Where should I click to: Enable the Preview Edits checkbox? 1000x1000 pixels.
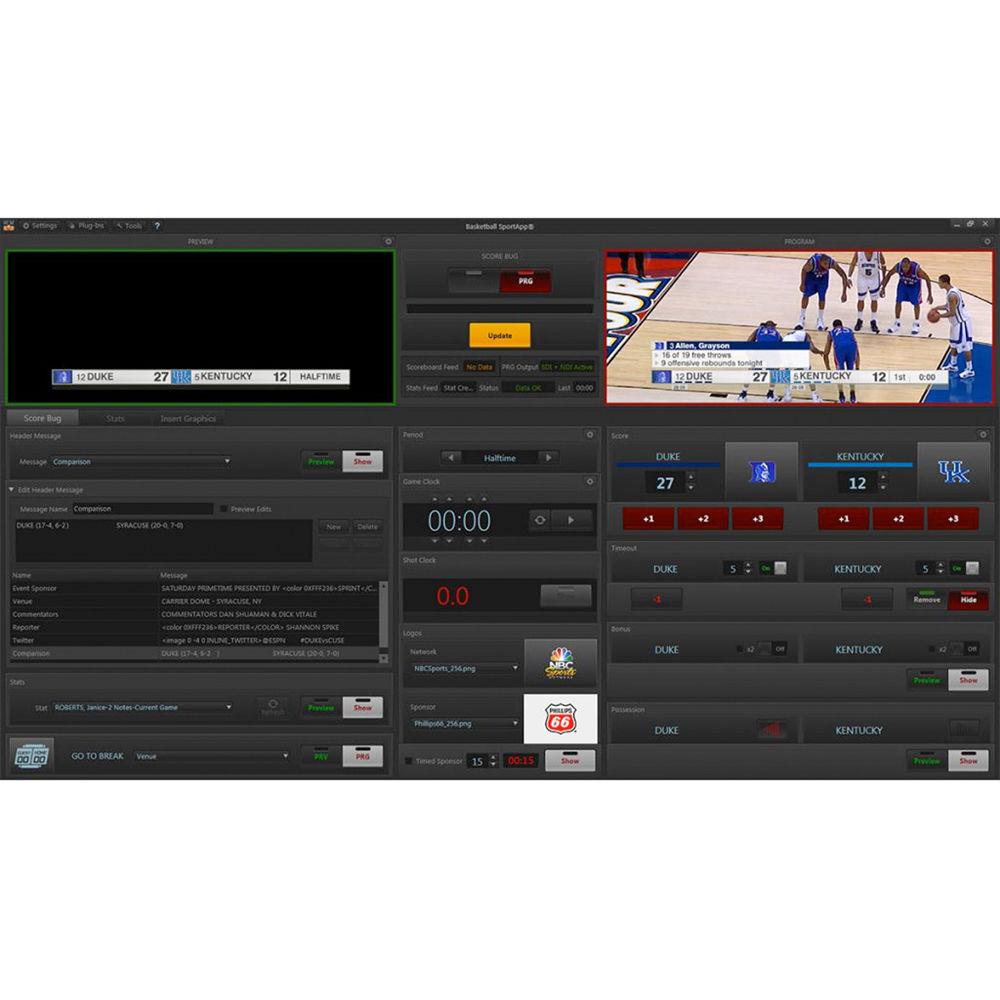tap(224, 509)
